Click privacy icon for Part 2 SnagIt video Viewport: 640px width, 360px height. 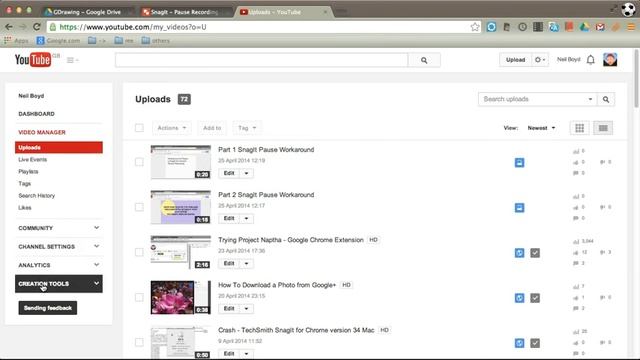point(519,208)
